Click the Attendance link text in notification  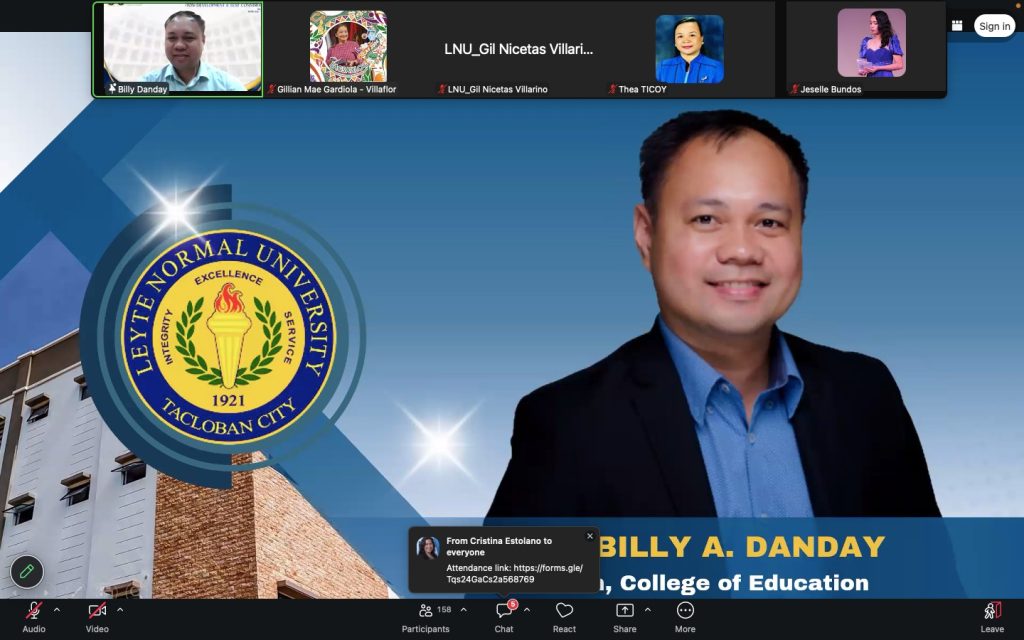click(x=515, y=573)
